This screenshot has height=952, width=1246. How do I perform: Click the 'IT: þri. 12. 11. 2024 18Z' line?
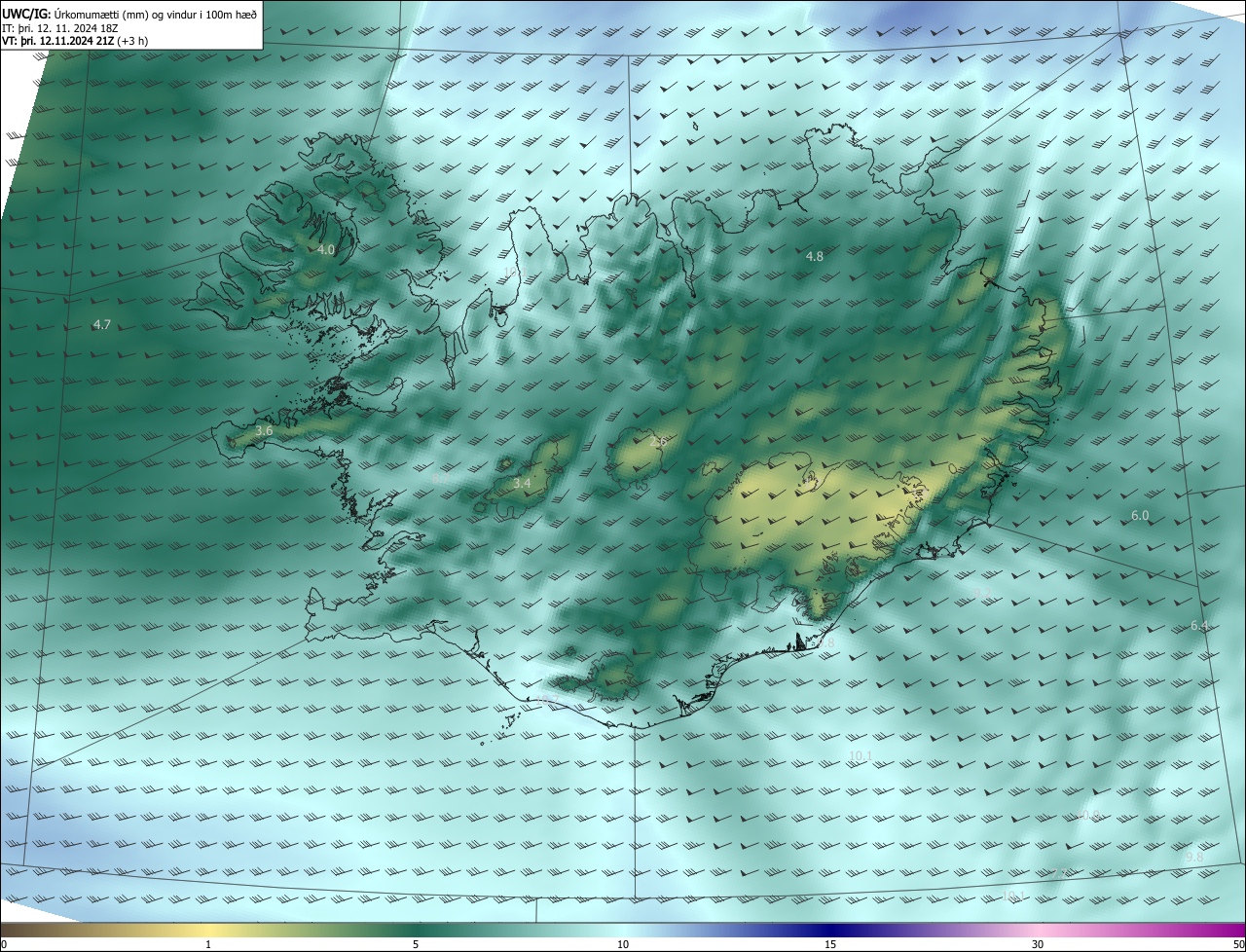point(59,28)
